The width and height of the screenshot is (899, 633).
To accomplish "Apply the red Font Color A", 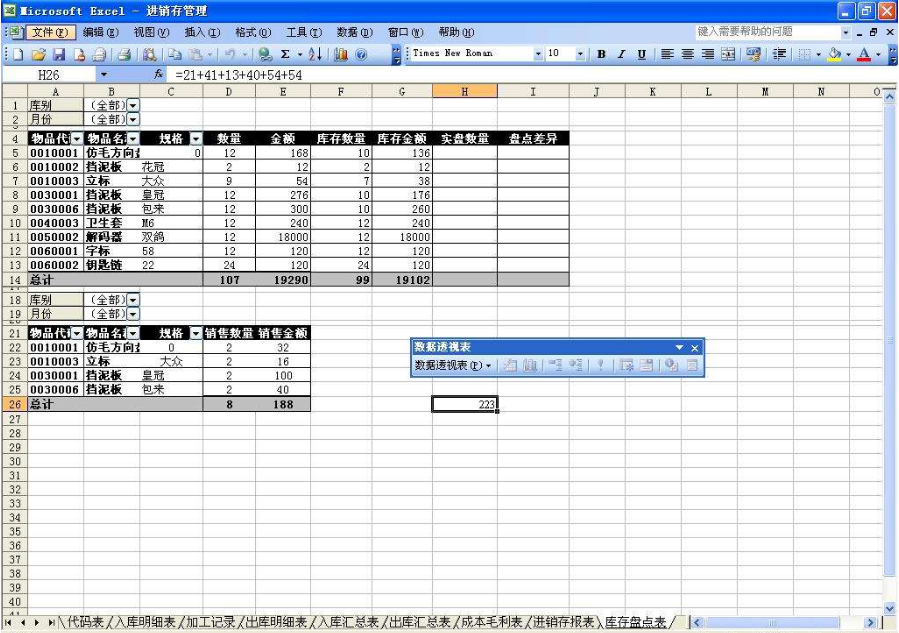I will click(863, 54).
